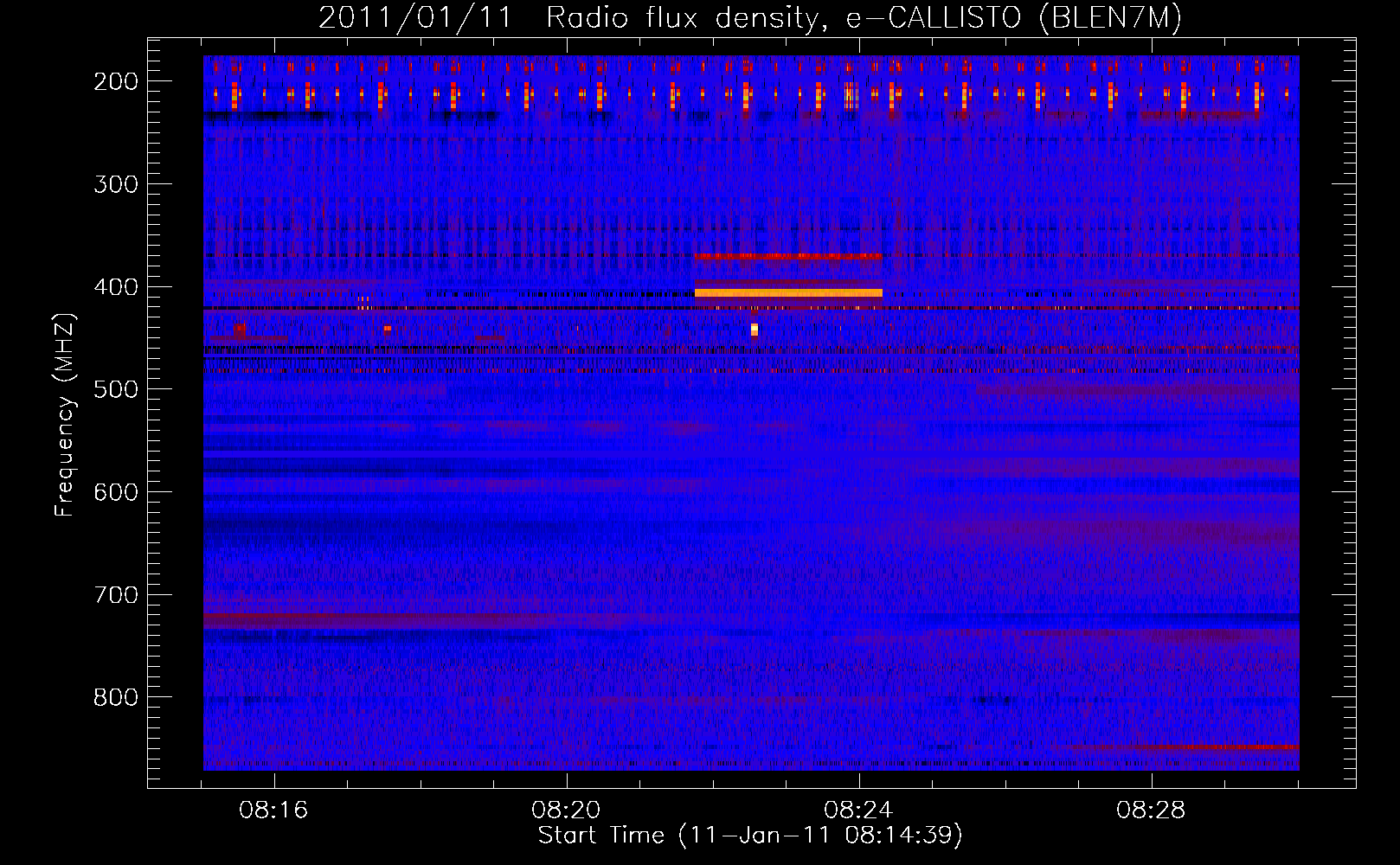Click the 'Frequency (MHZ)' axis label
1400x865 pixels.
click(65, 415)
